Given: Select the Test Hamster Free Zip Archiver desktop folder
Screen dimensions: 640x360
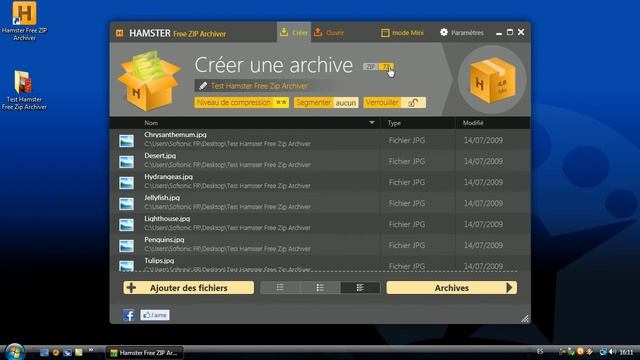Looking at the screenshot, I should [24, 90].
